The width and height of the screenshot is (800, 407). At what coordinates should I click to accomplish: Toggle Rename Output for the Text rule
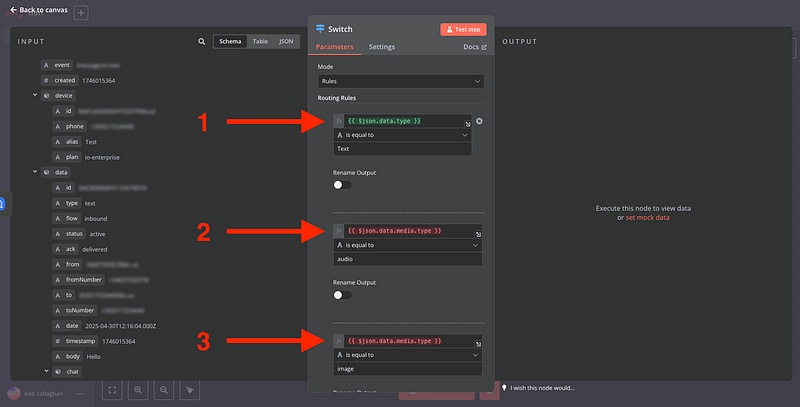click(343, 185)
